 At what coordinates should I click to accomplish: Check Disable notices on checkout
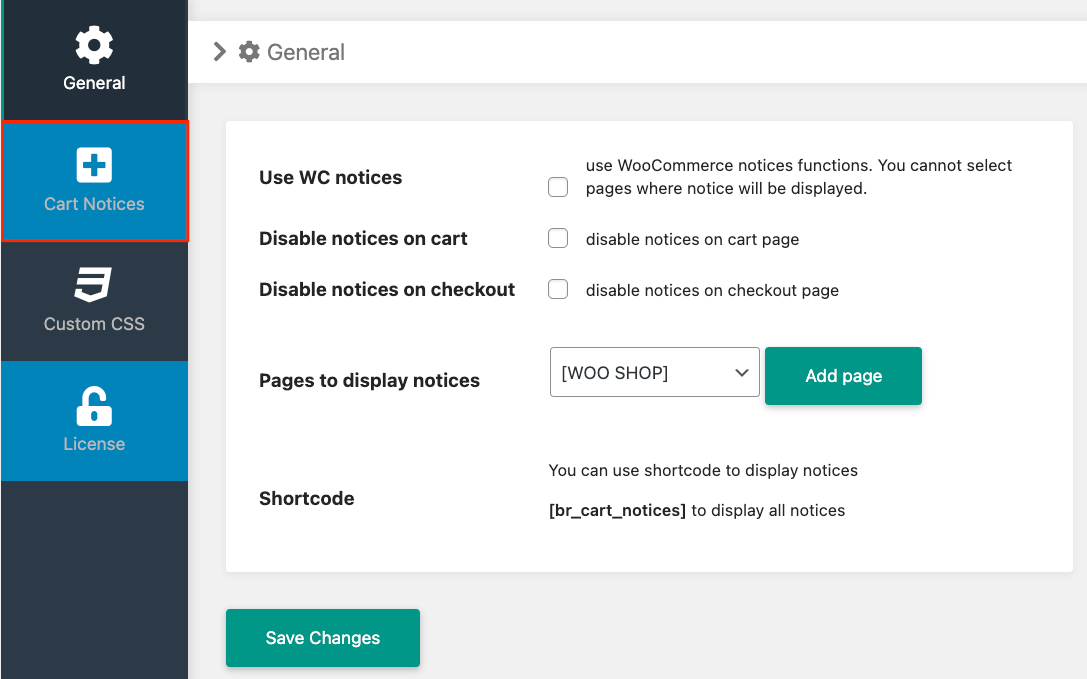pos(557,289)
